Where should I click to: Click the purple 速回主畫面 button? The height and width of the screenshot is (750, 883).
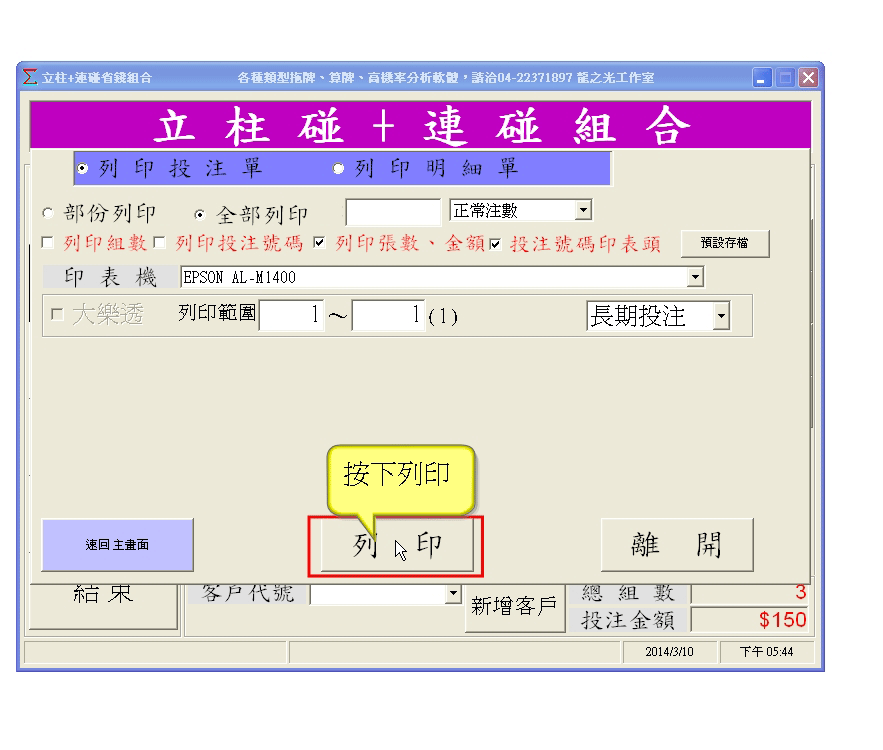[x=117, y=545]
